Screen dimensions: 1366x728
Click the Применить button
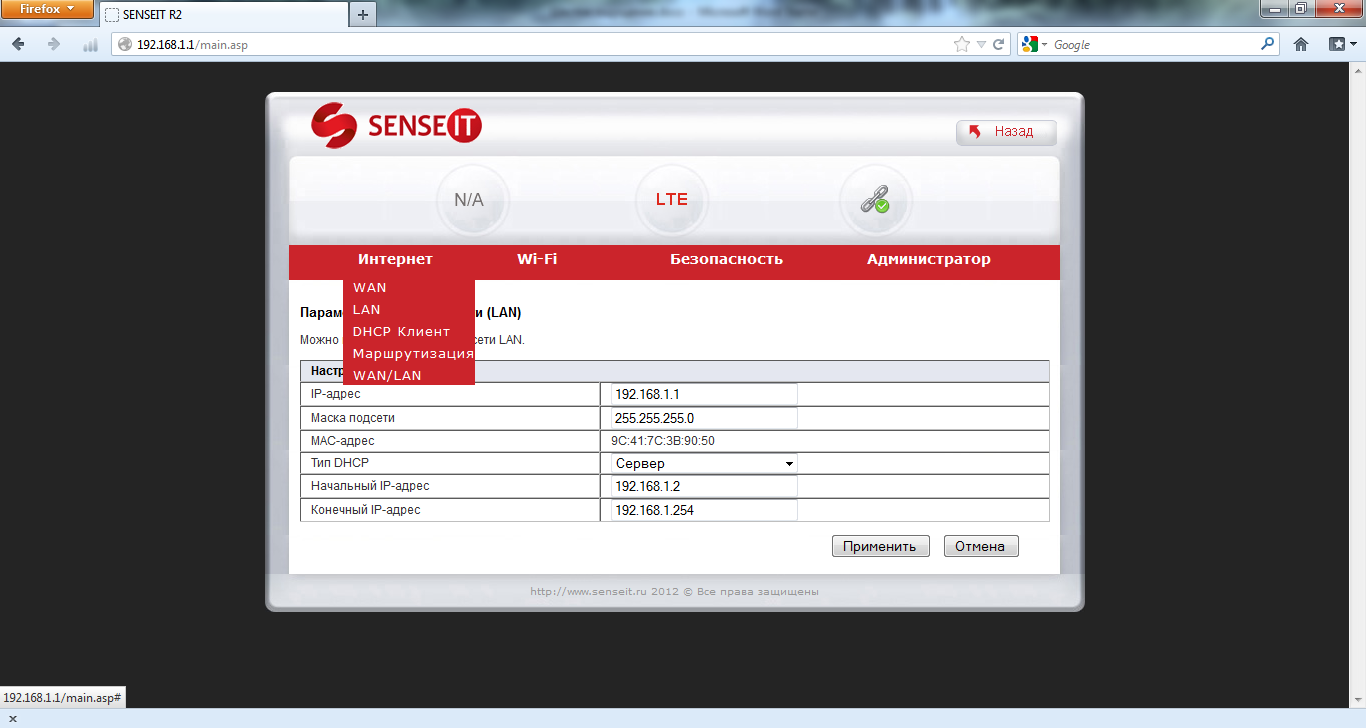pyautogui.click(x=880, y=547)
